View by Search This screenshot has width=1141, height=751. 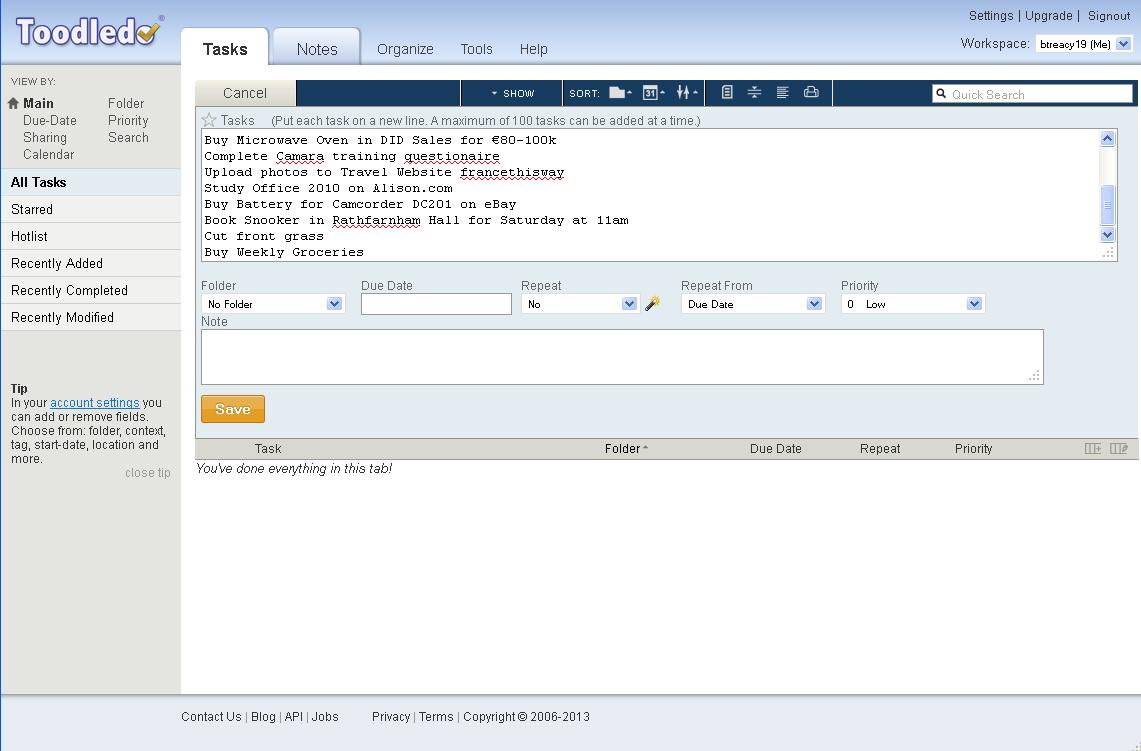click(x=128, y=137)
